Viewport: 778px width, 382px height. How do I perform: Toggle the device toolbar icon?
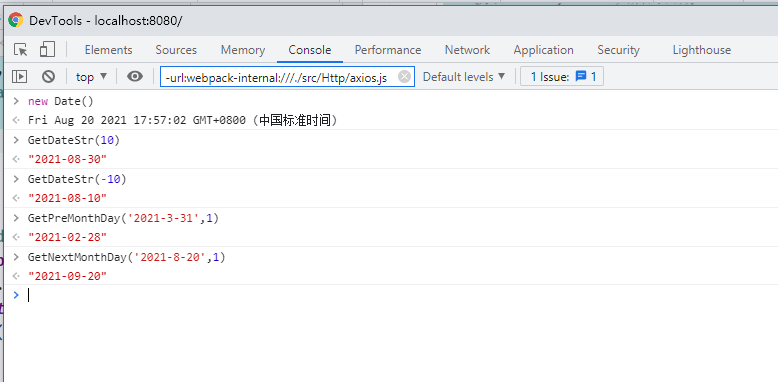[x=47, y=50]
